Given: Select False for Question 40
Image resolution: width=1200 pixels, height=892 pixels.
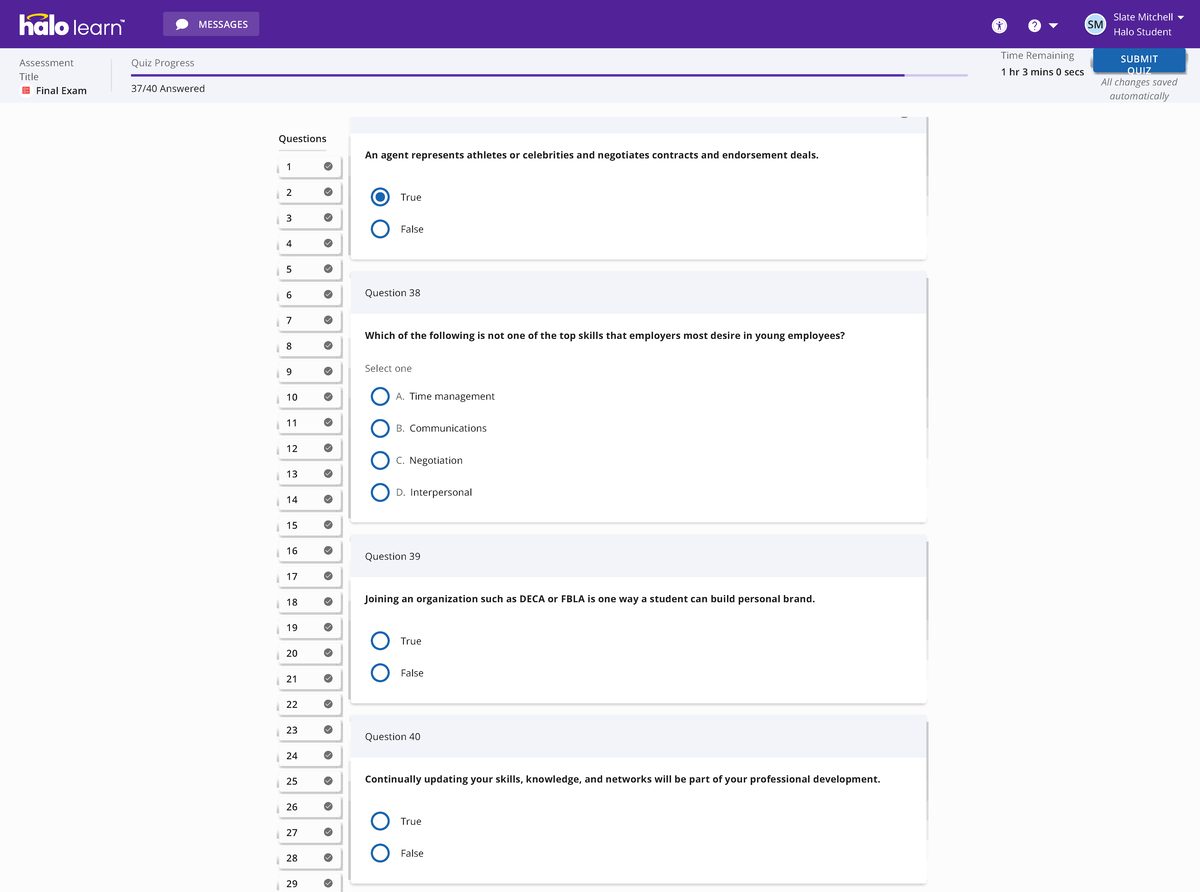Looking at the screenshot, I should coord(380,853).
